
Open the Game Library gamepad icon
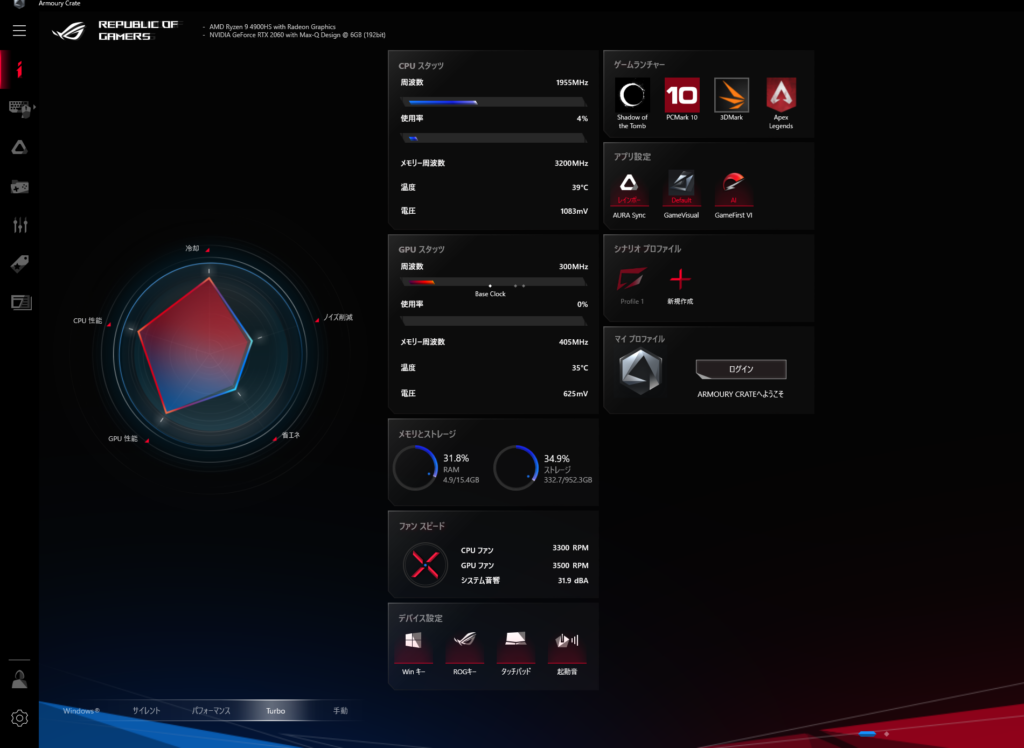pyautogui.click(x=20, y=187)
